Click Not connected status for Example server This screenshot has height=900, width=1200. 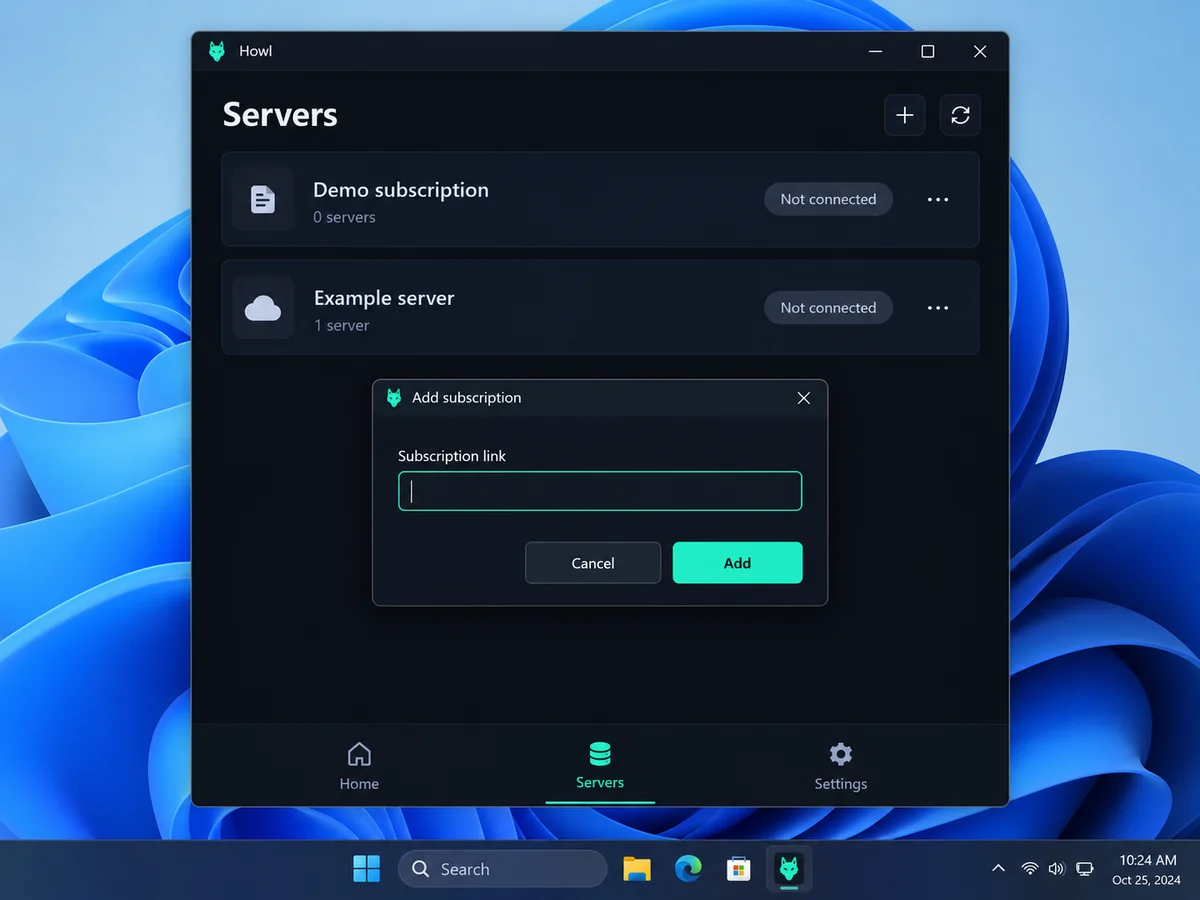point(828,308)
